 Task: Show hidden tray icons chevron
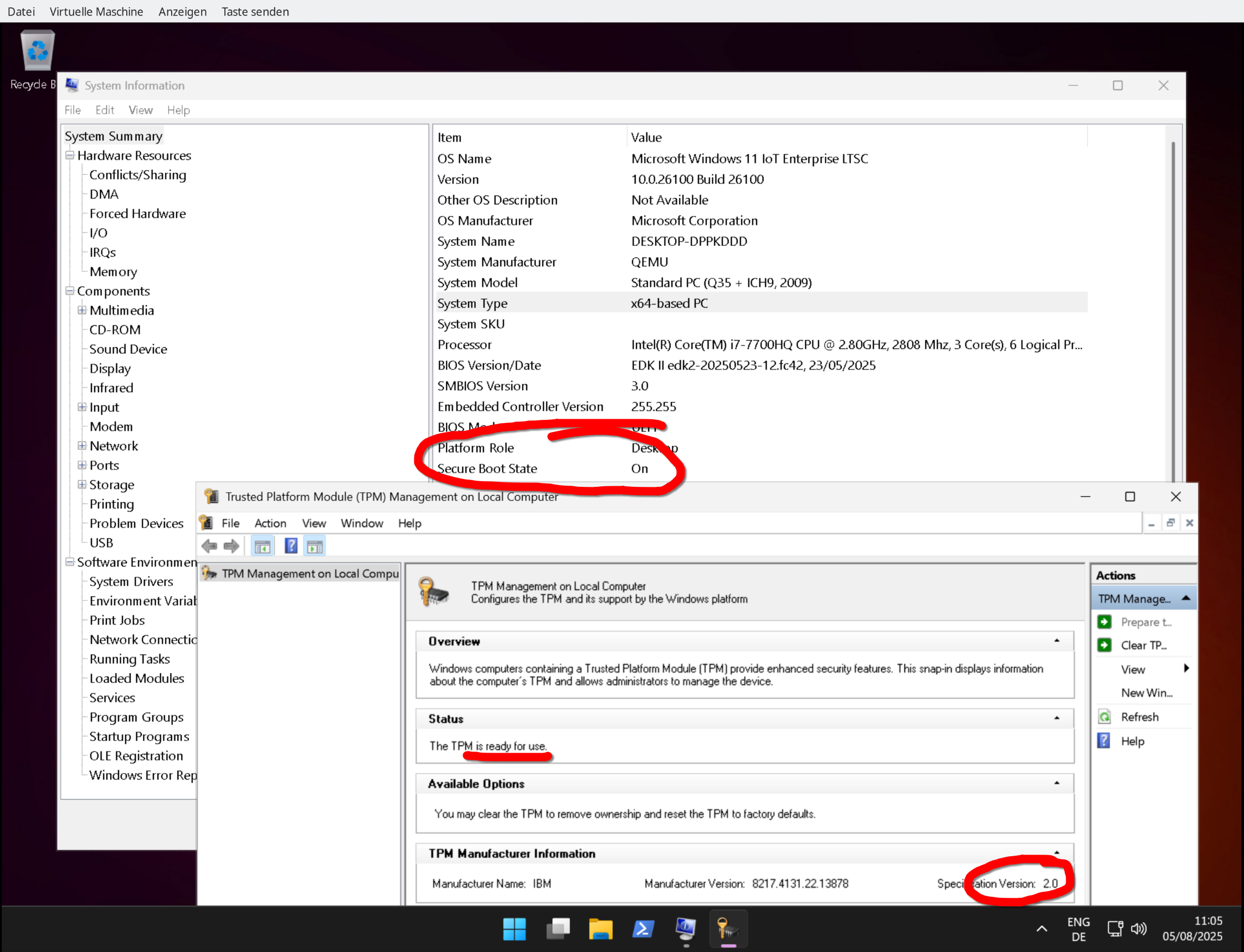tap(1042, 928)
